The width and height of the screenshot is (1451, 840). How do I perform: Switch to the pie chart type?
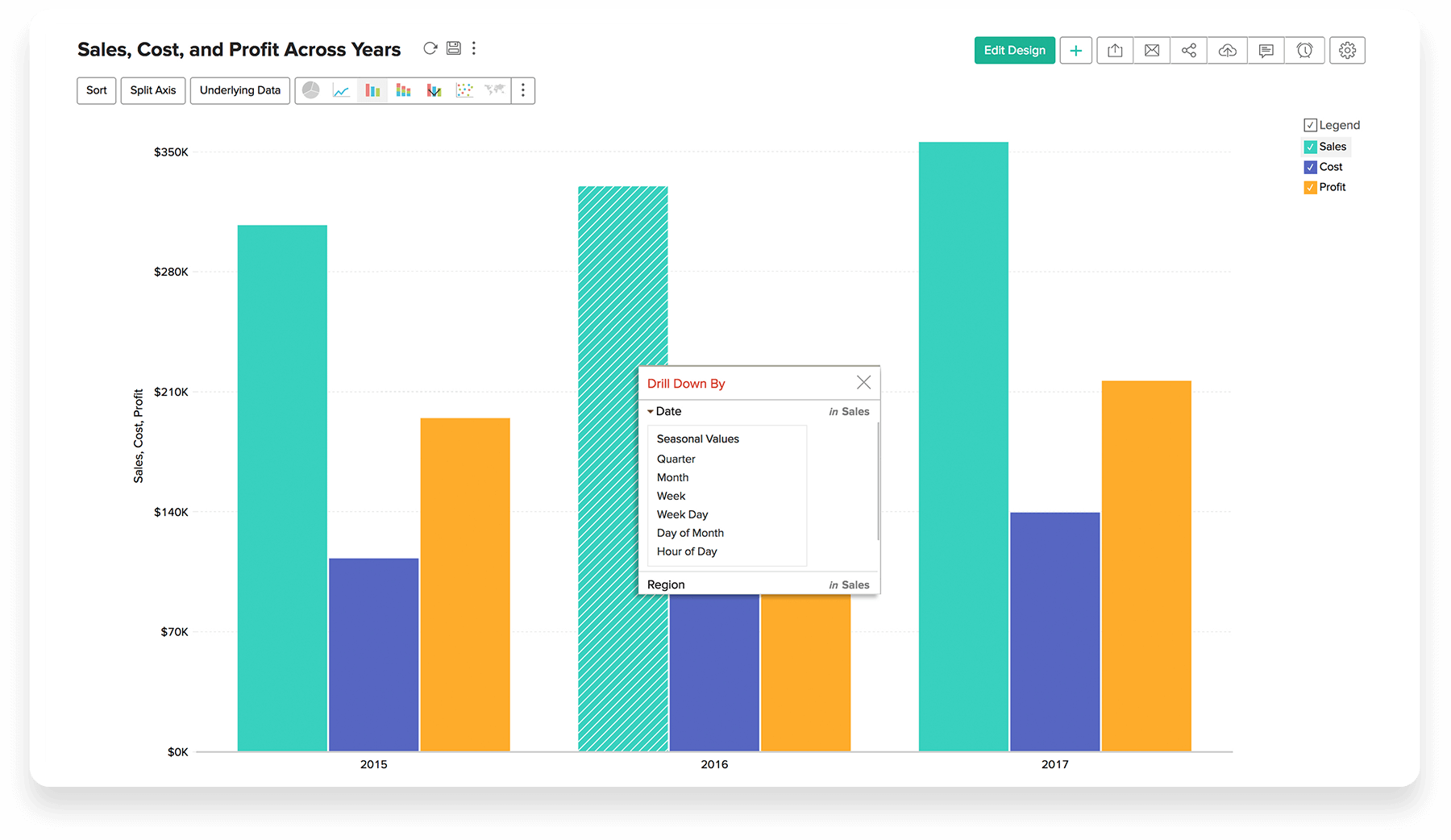tap(311, 90)
